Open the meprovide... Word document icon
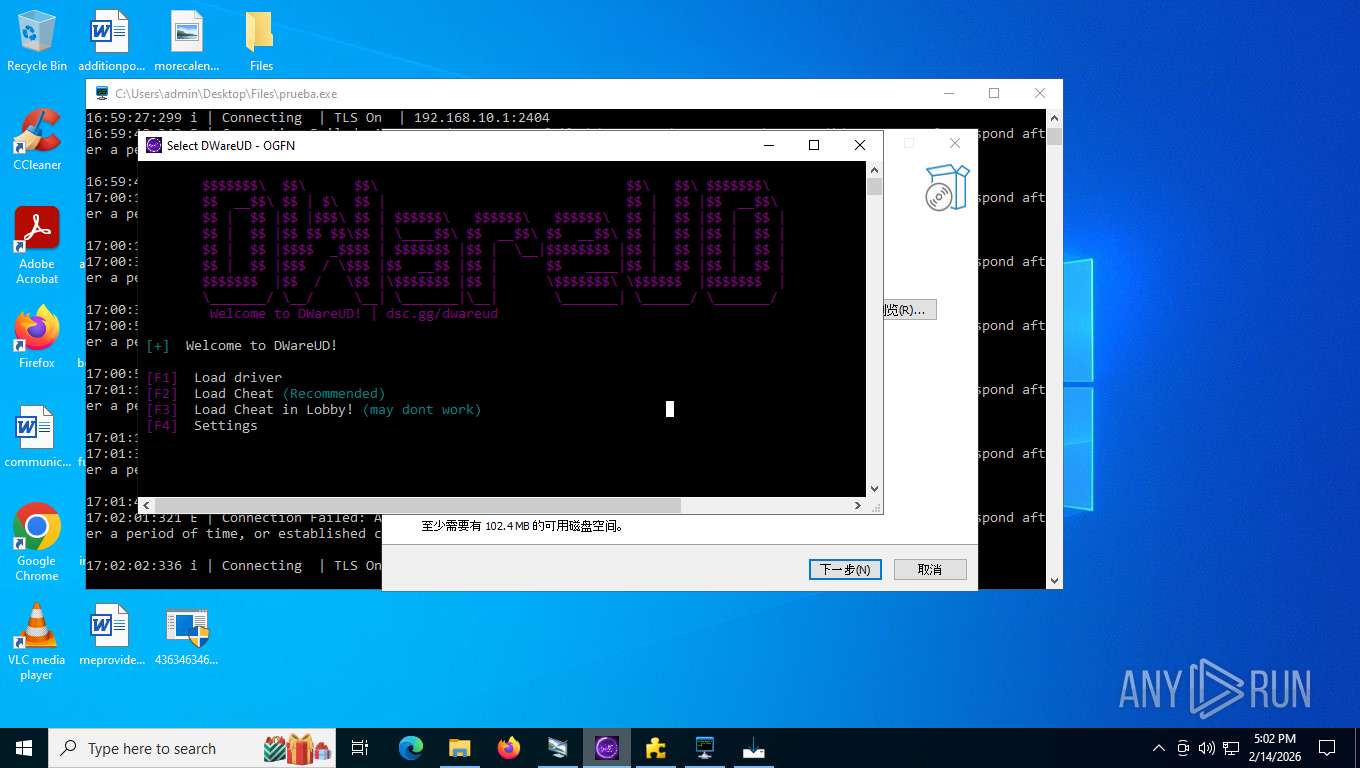Screen dimensions: 1360x768 coord(111,634)
